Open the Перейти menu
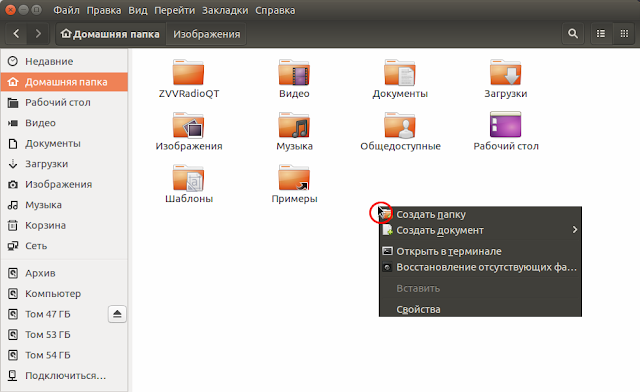 click(174, 10)
